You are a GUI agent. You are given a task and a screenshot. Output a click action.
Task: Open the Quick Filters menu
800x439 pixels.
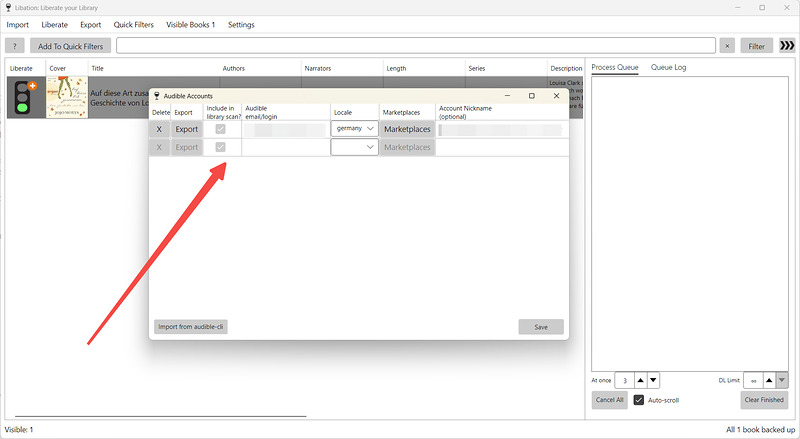click(x=133, y=25)
